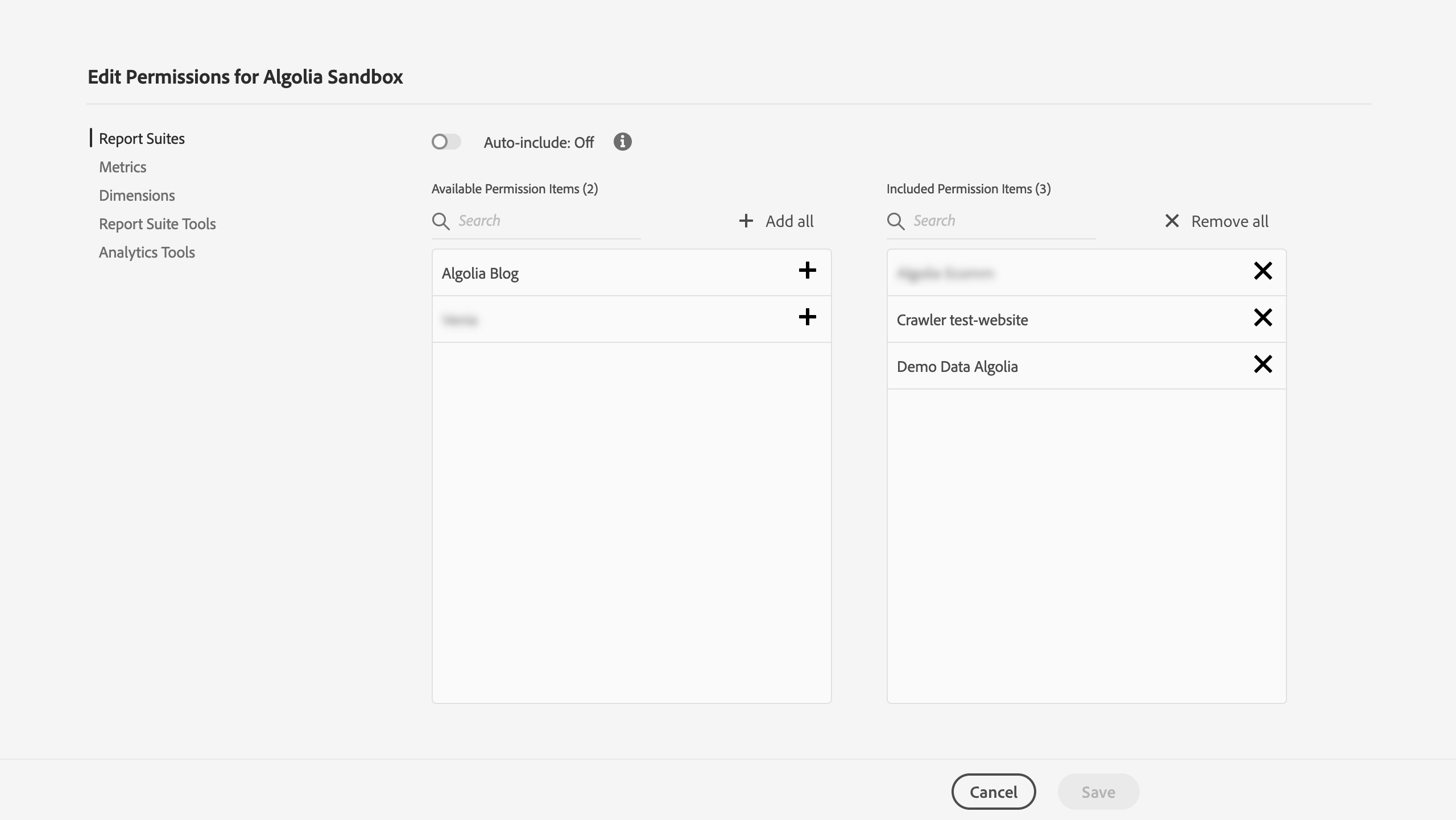The image size is (1456, 820).
Task: Select Metrics from left sidebar
Action: click(x=122, y=166)
